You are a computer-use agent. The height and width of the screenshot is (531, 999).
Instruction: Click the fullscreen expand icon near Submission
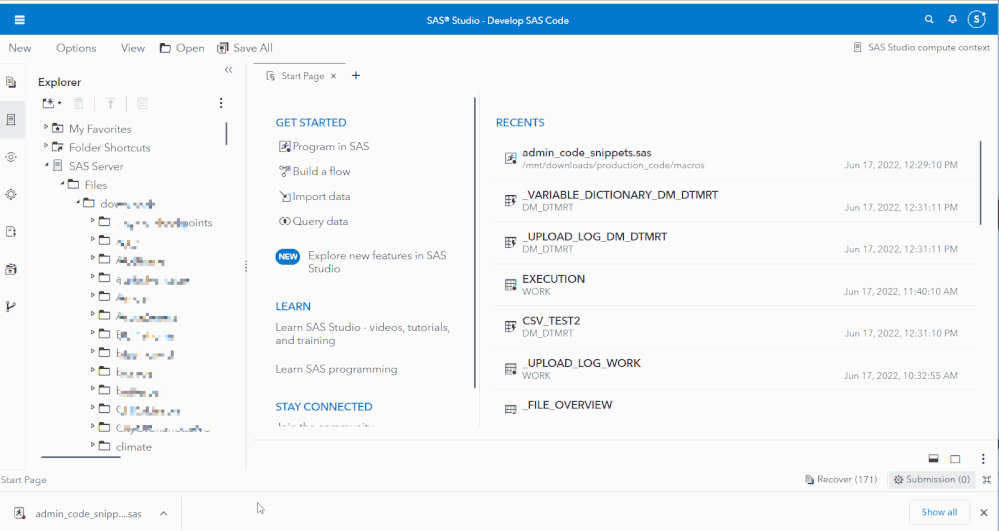[987, 479]
